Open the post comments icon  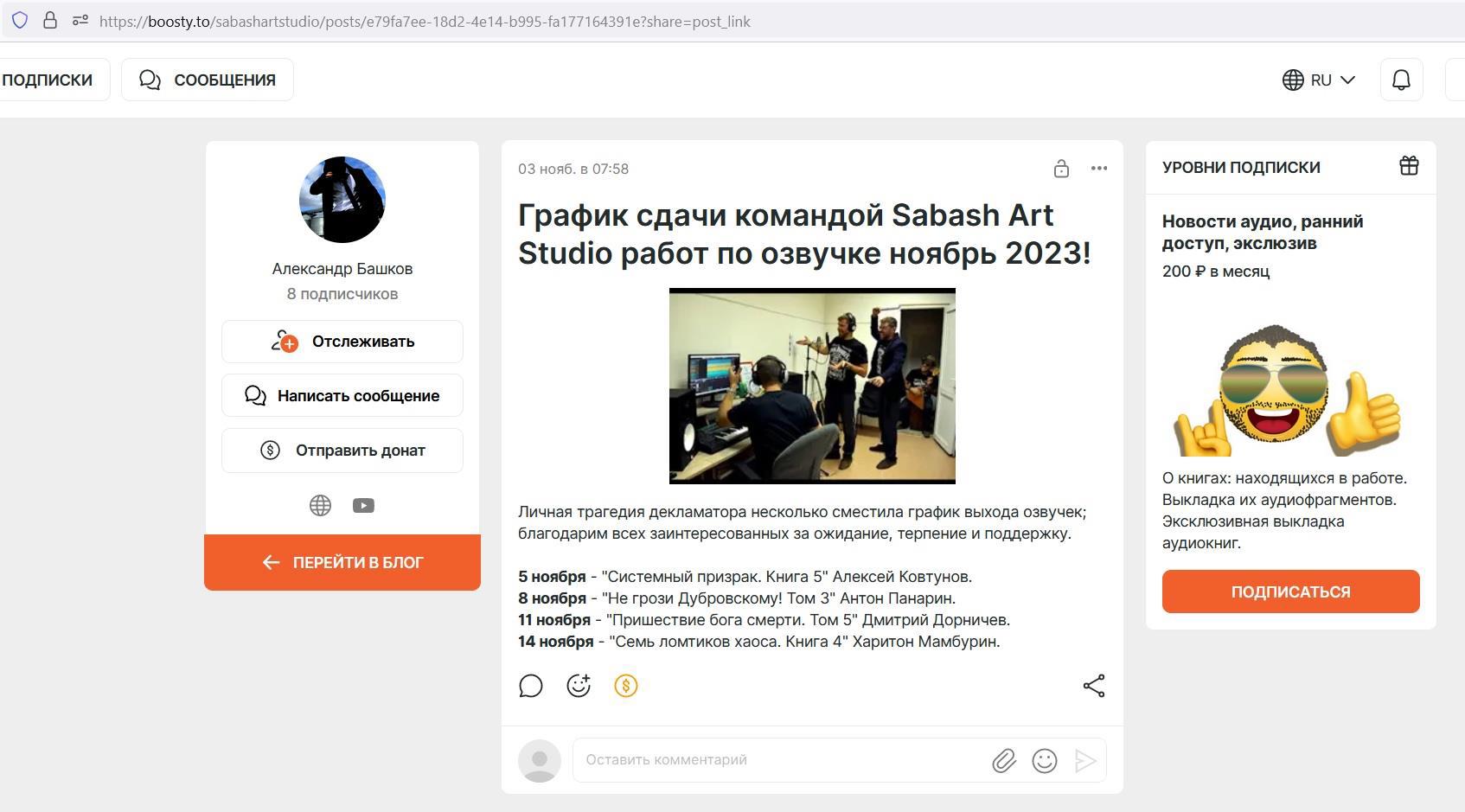(531, 686)
